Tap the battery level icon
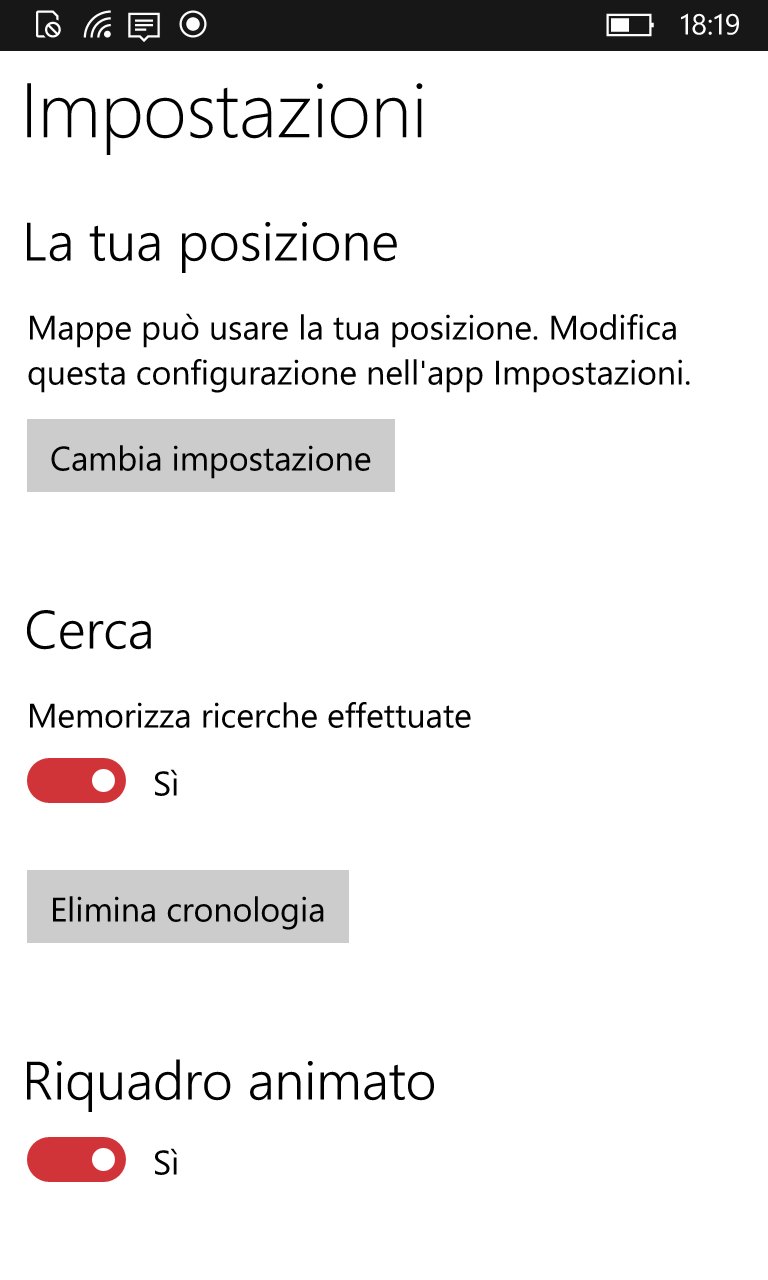 pos(630,25)
